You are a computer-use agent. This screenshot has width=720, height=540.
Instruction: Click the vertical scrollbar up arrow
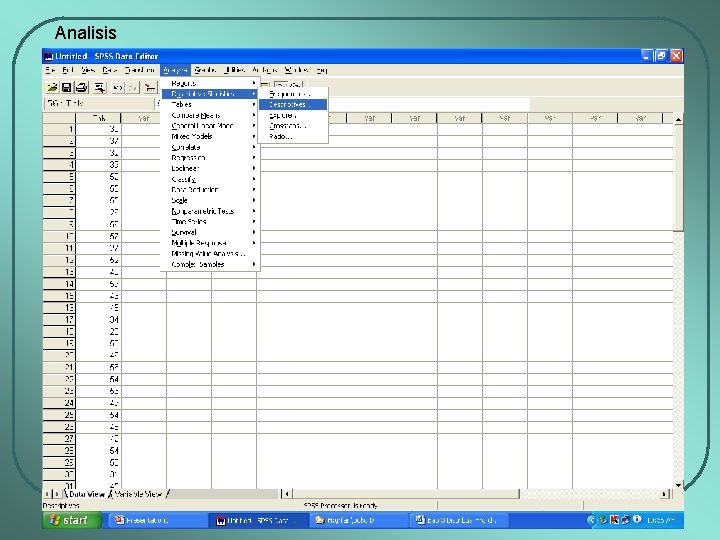(x=678, y=119)
